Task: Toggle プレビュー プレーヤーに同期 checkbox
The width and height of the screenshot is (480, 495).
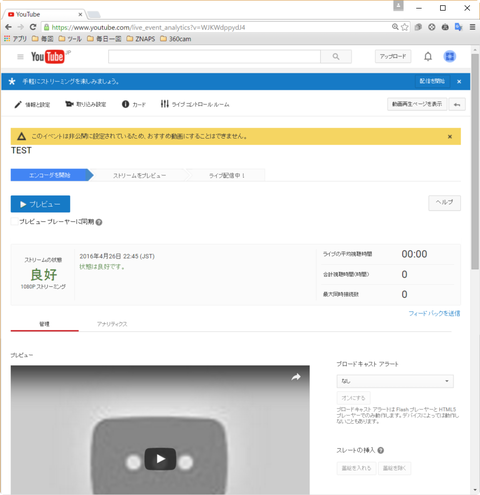Action: point(14,222)
